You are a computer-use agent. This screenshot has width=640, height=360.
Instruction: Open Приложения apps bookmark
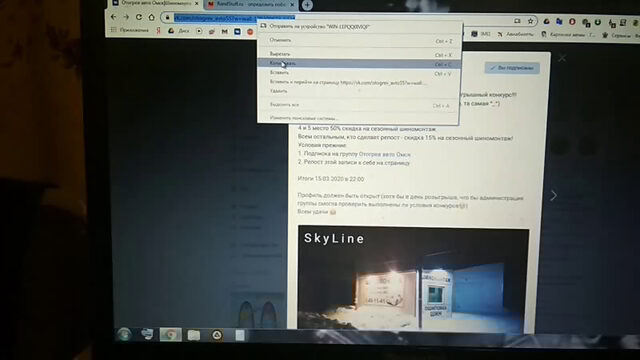click(130, 30)
